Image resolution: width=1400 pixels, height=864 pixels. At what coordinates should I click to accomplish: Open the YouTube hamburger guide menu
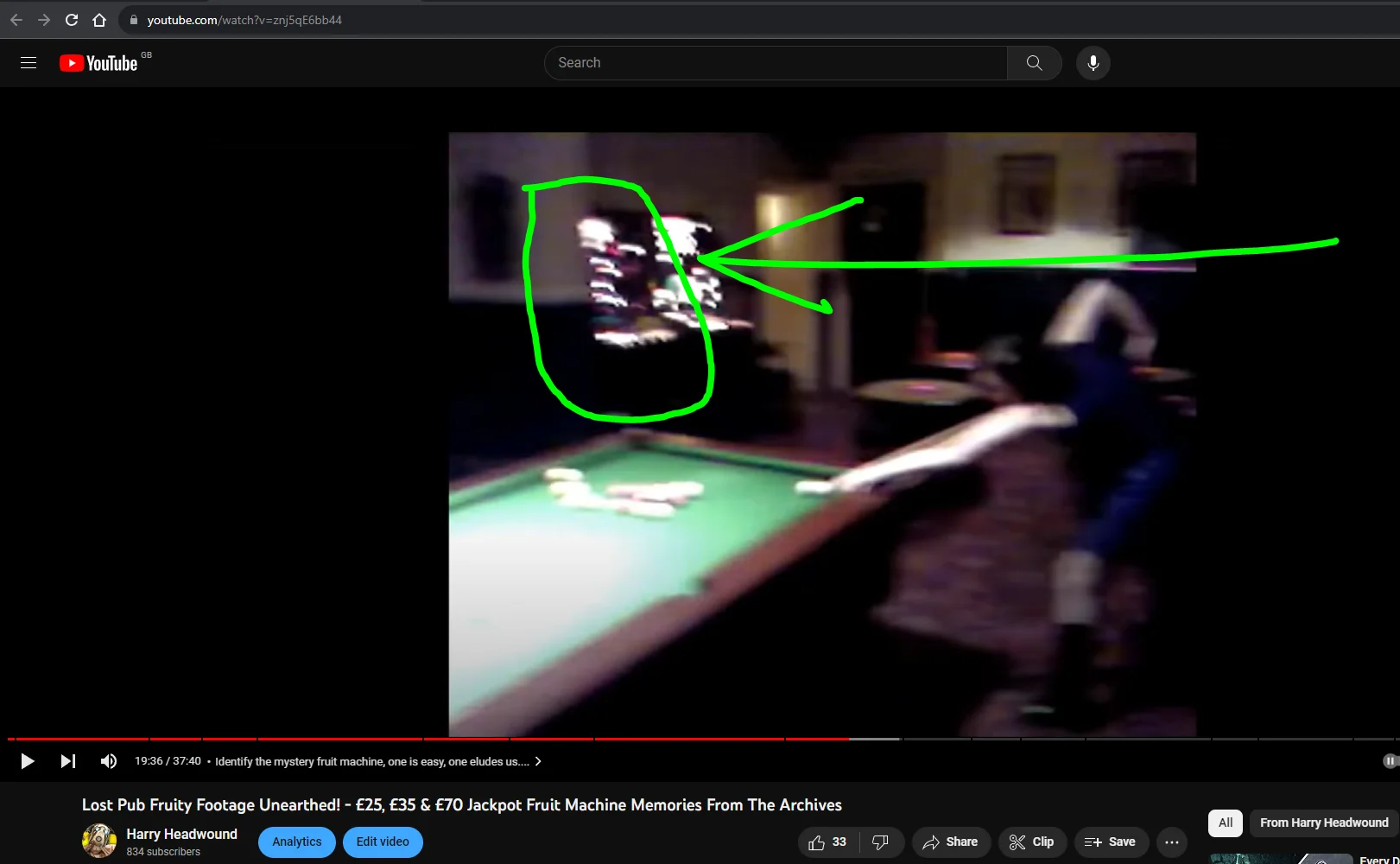click(29, 63)
